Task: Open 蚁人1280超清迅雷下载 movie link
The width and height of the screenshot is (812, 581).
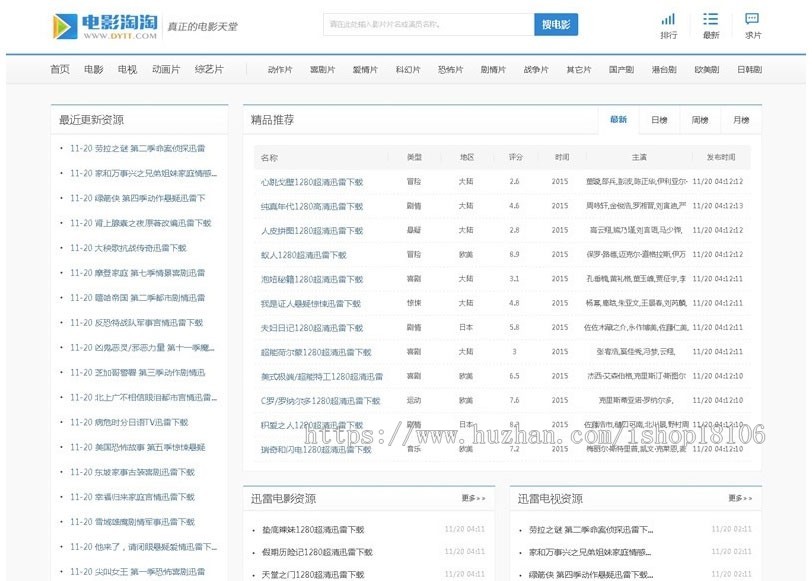Action: pyautogui.click(x=303, y=255)
